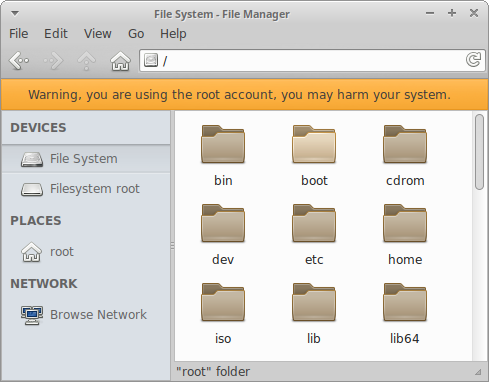Select the iso folder icon
Screen dimensions: 489x382
coord(223,302)
